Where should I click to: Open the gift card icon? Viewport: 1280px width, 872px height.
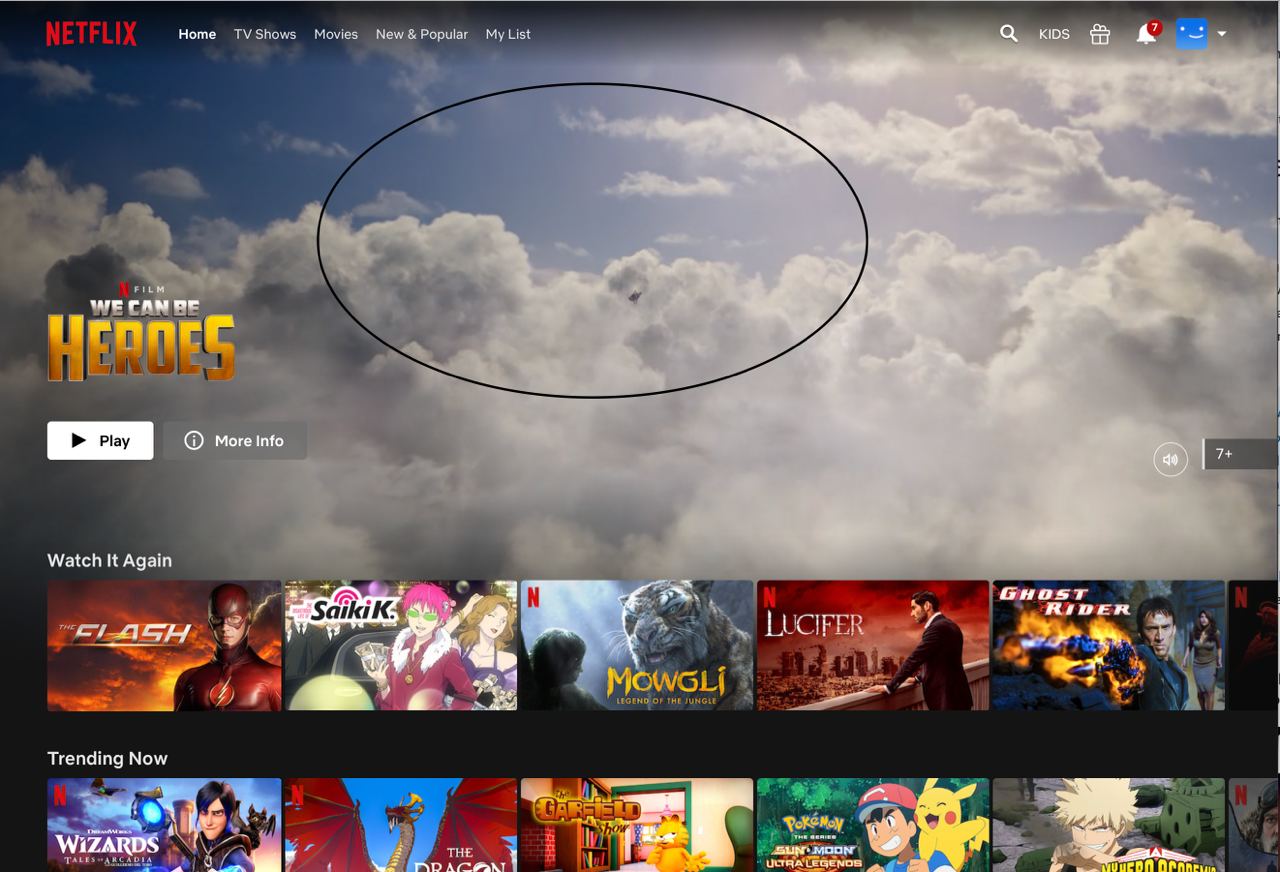[1100, 34]
